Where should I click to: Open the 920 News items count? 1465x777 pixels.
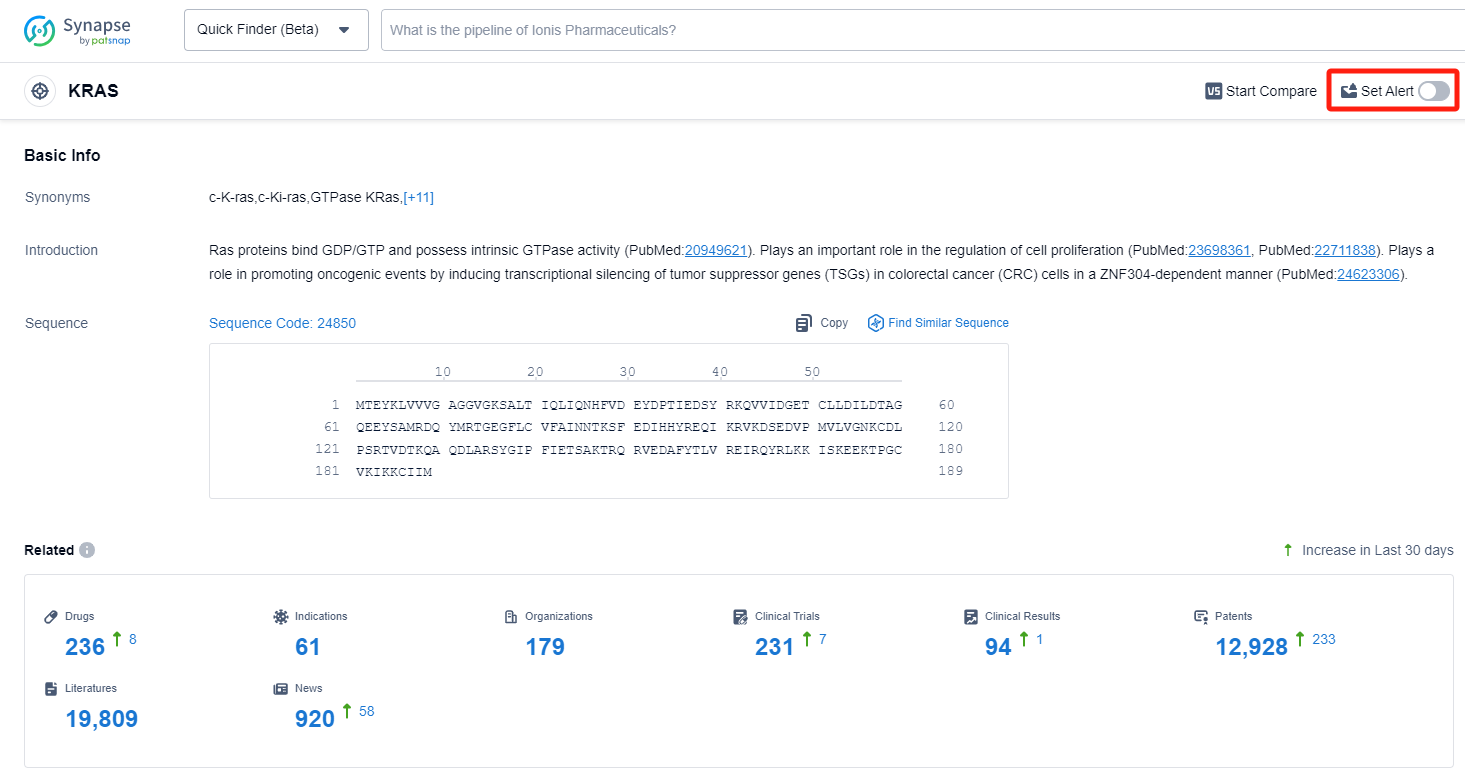[x=314, y=719]
